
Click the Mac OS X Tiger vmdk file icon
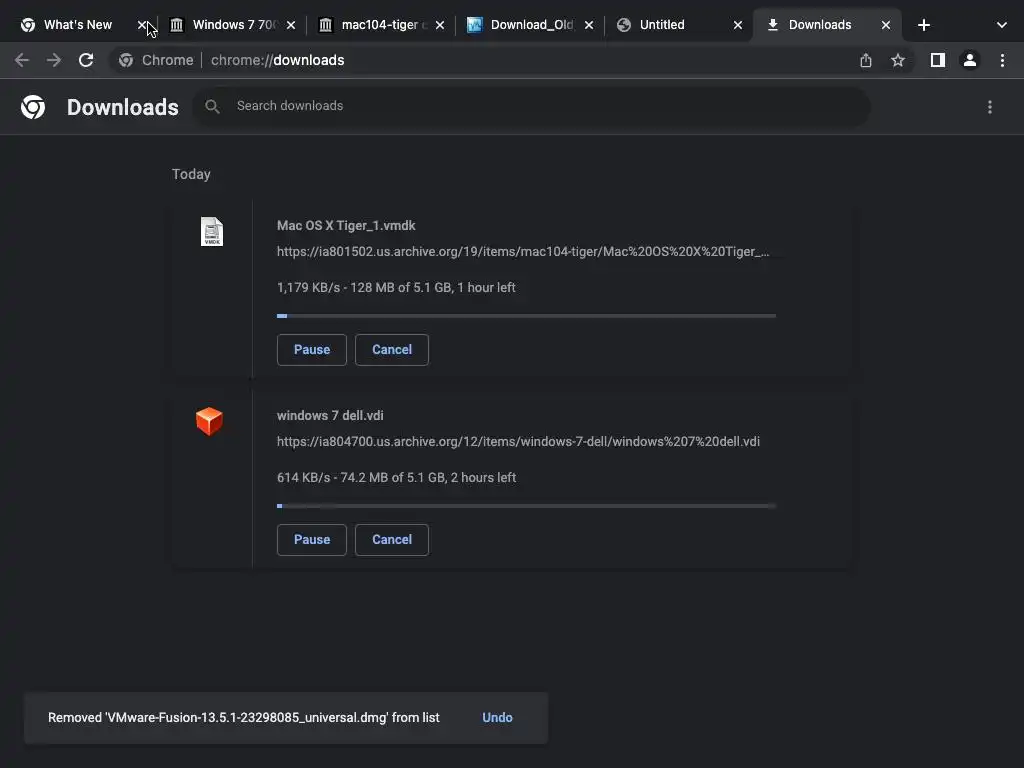(x=212, y=232)
